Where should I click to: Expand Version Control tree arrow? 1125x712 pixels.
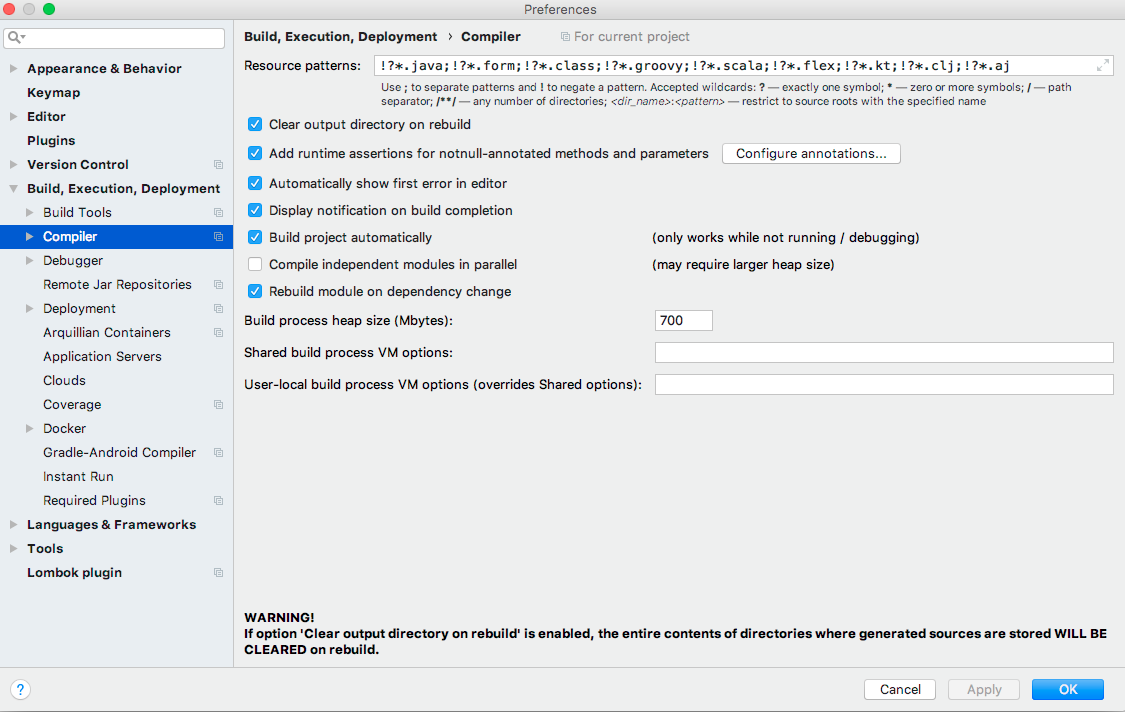point(13,164)
